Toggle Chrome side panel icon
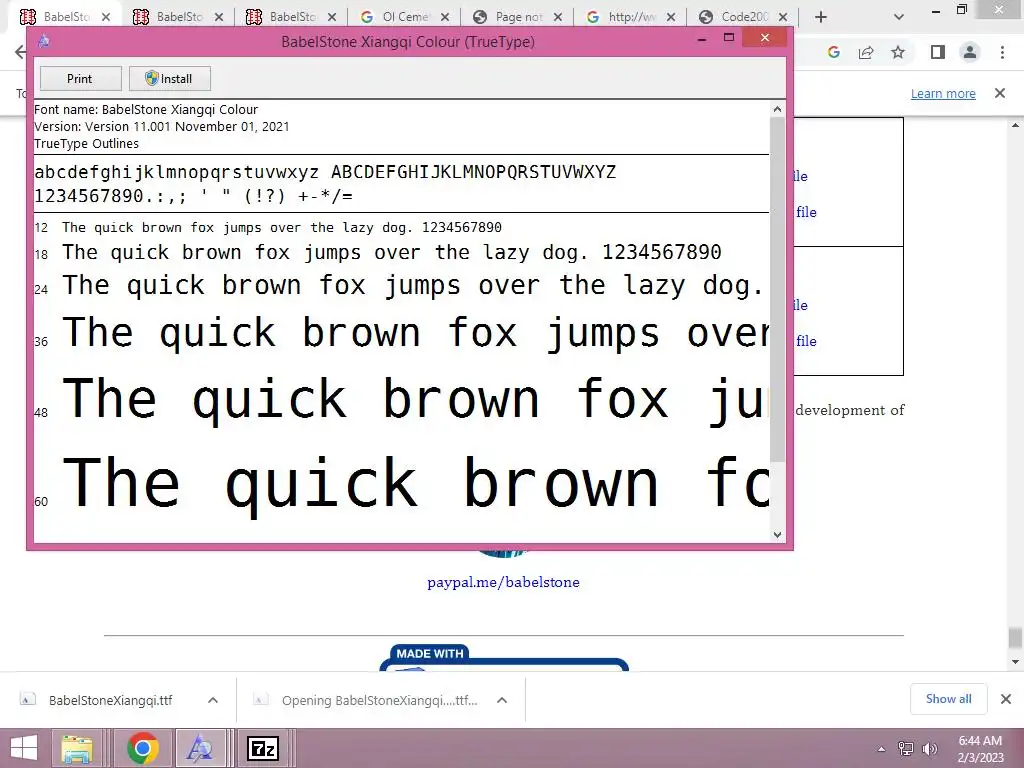Viewport: 1024px width, 768px height. point(938,52)
